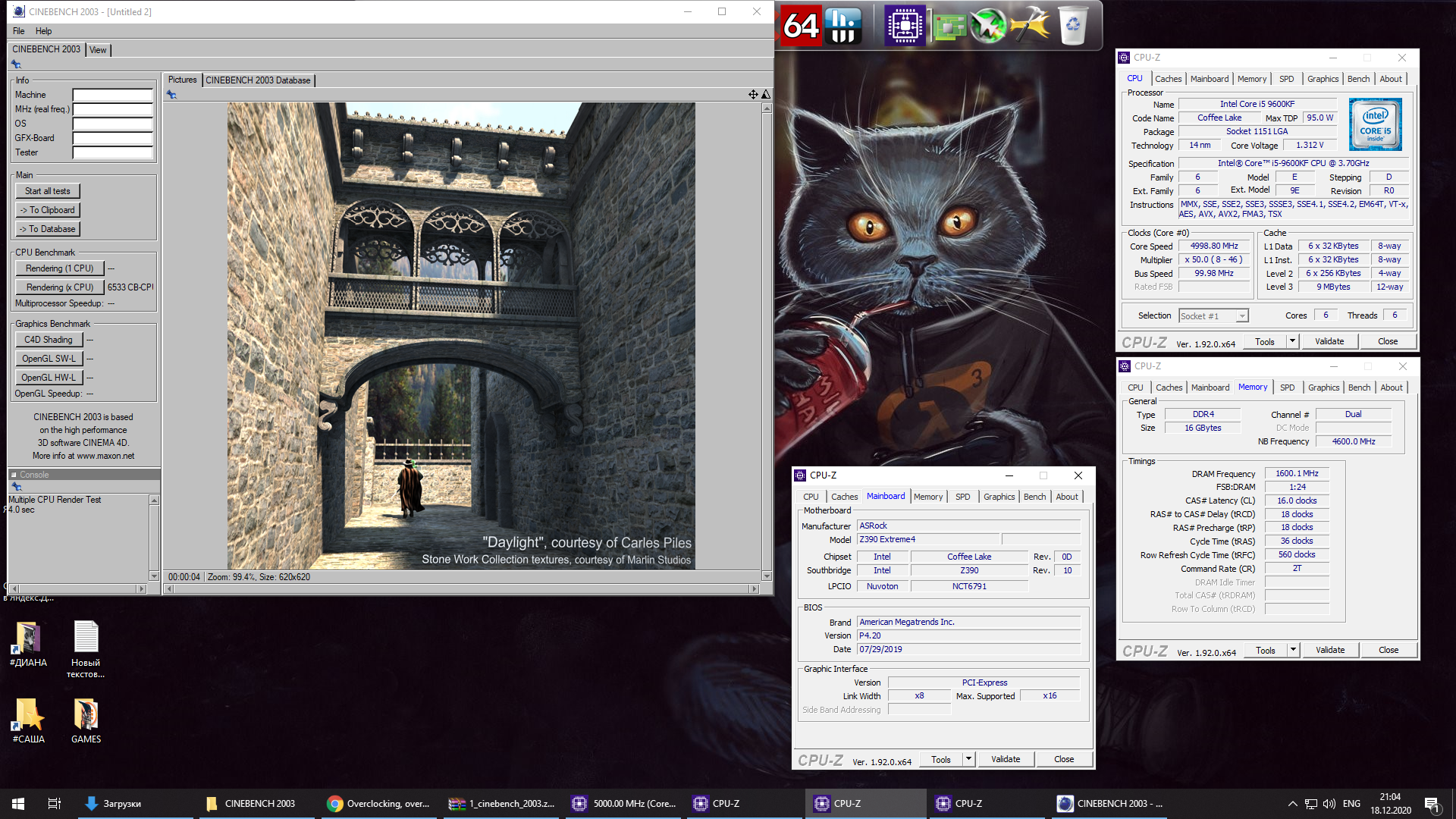Select the #САША desktop folder
The width and height of the screenshot is (1456, 819).
pos(28,721)
